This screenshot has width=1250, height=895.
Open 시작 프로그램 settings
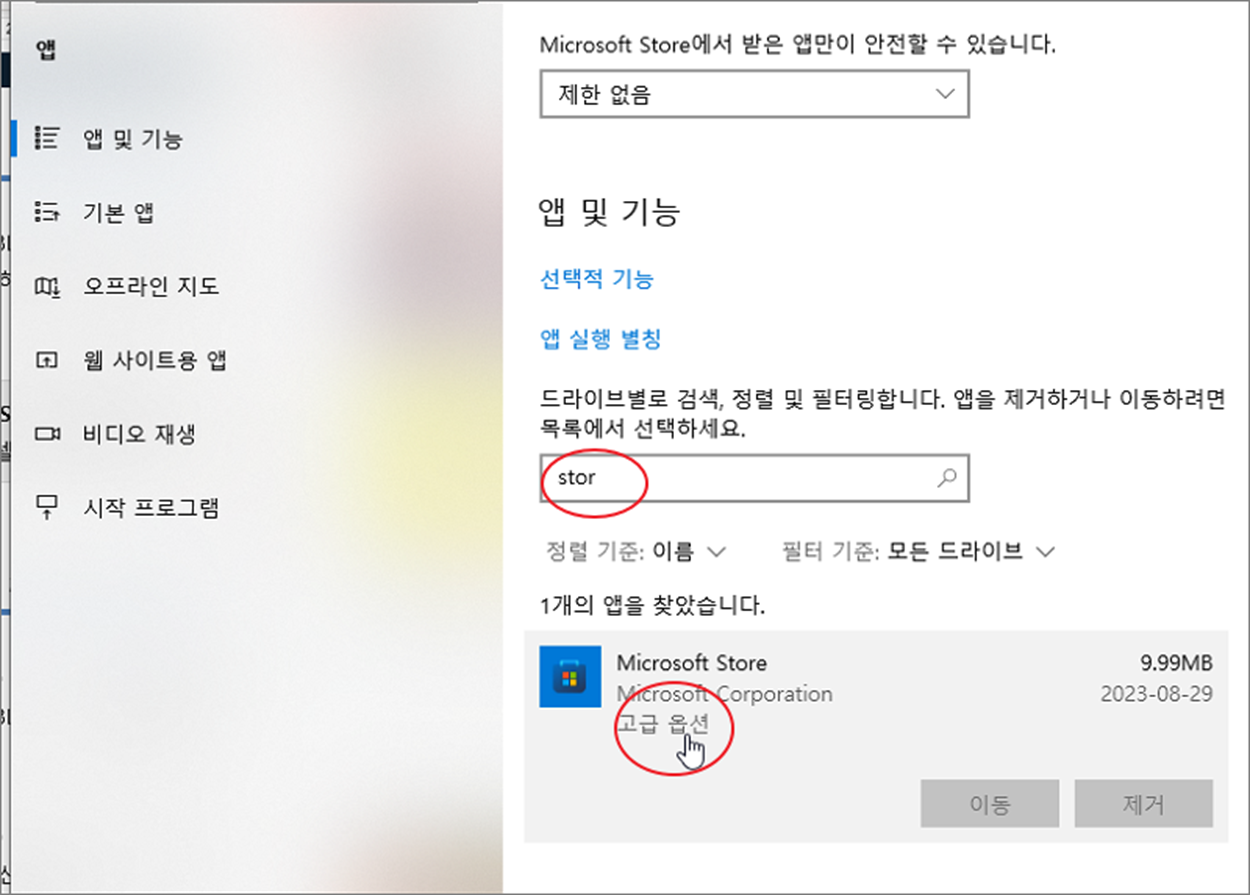(x=151, y=508)
